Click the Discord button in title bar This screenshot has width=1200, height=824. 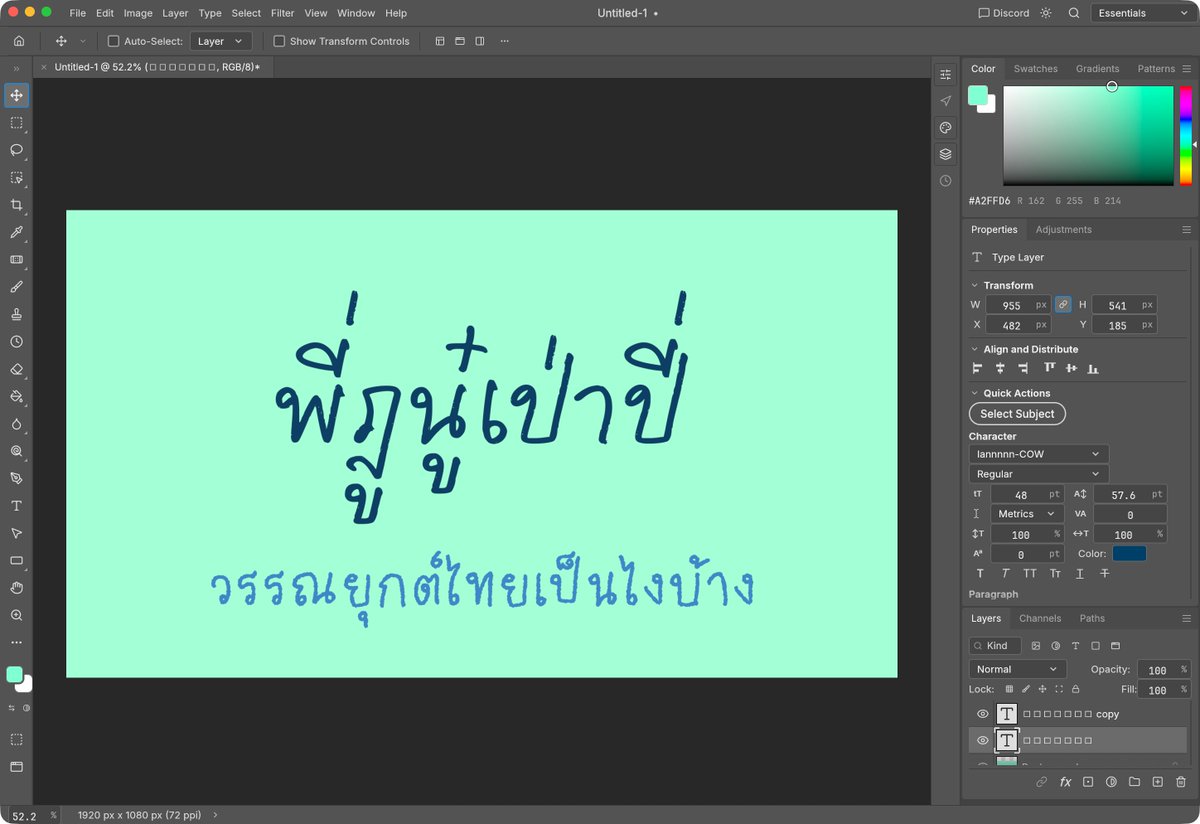click(x=1003, y=13)
